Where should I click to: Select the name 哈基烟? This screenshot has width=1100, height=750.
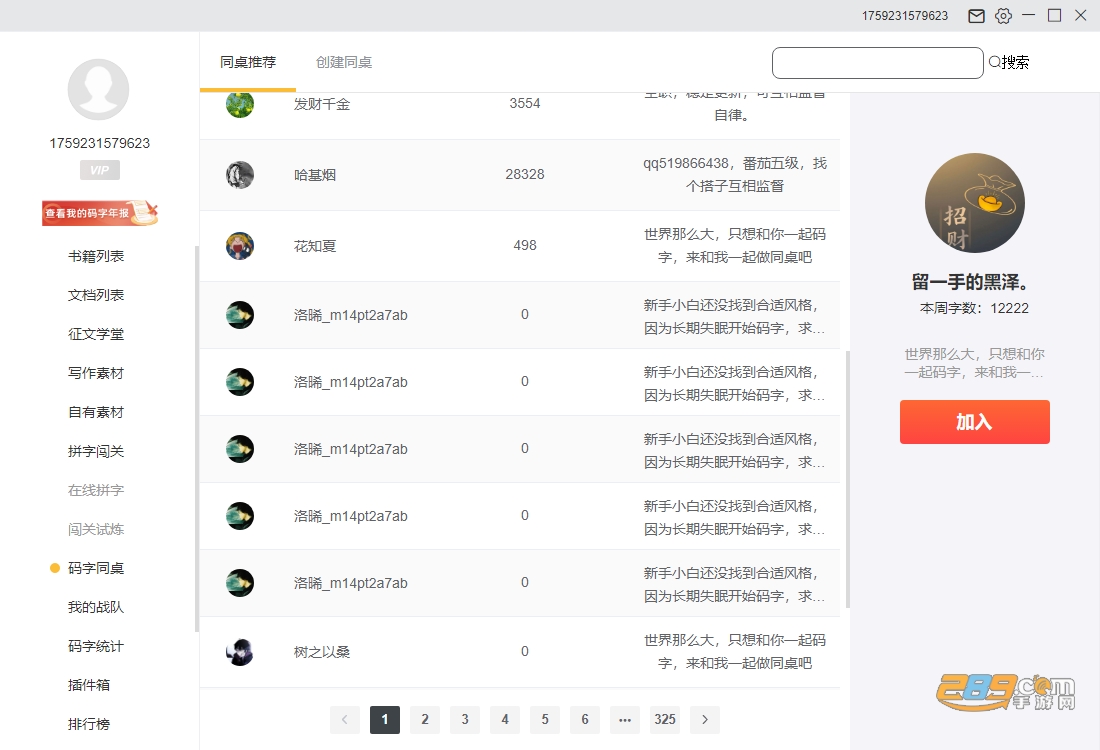314,175
